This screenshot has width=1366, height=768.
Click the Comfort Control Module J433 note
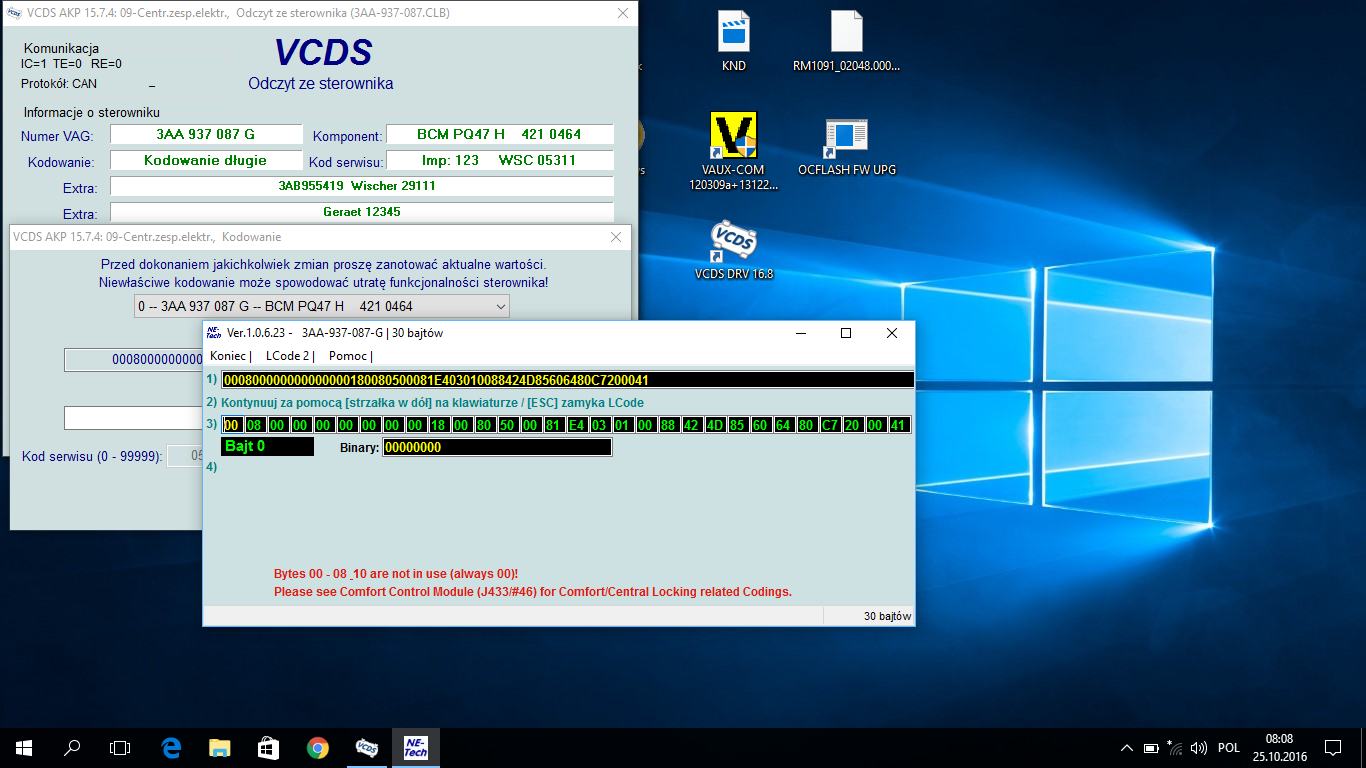pyautogui.click(x=533, y=592)
